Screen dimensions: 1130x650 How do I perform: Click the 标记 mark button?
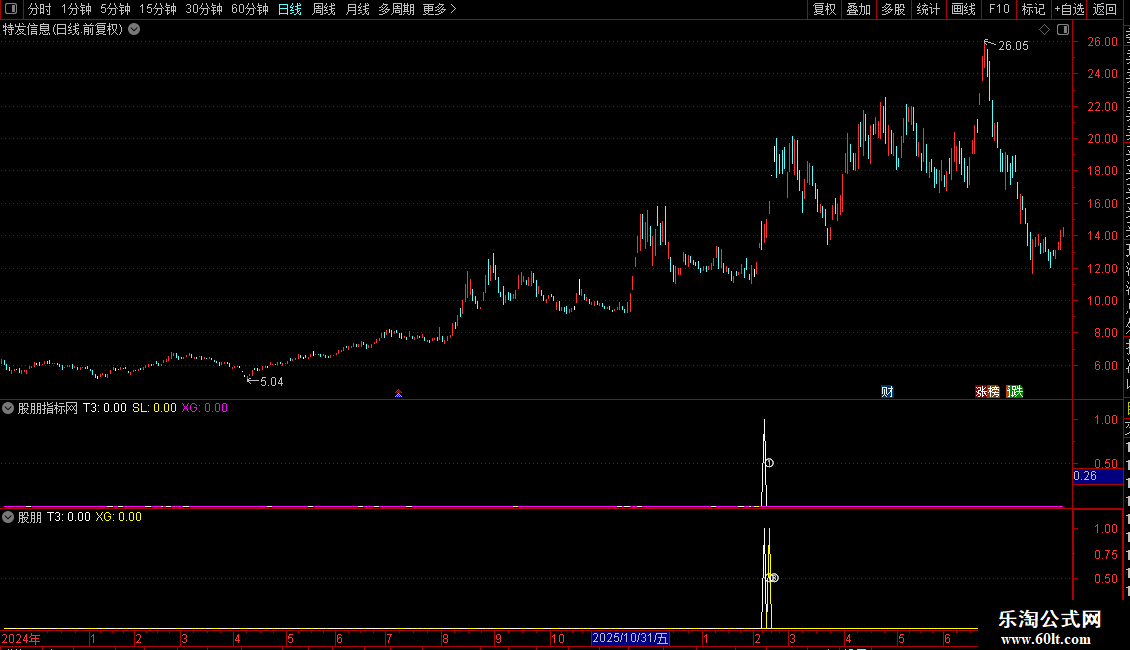click(x=1033, y=9)
